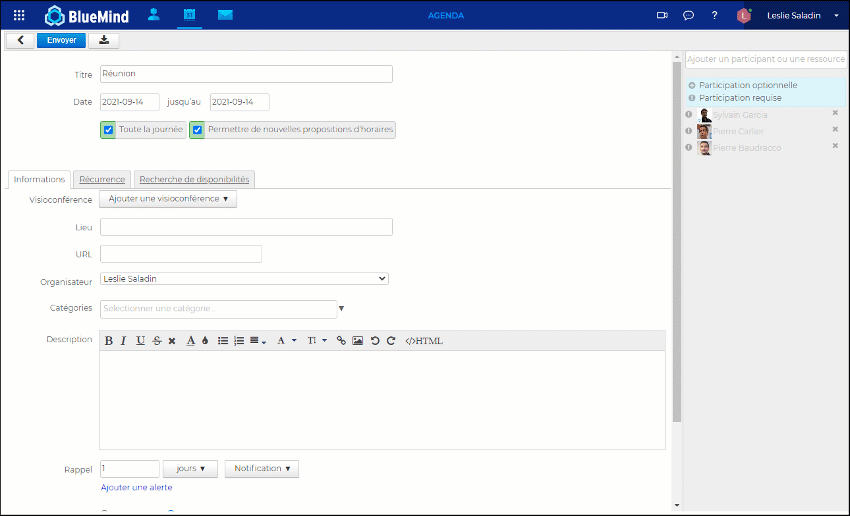Open the Mail envelope icon
Image resolution: width=850 pixels, height=516 pixels.
(x=225, y=15)
